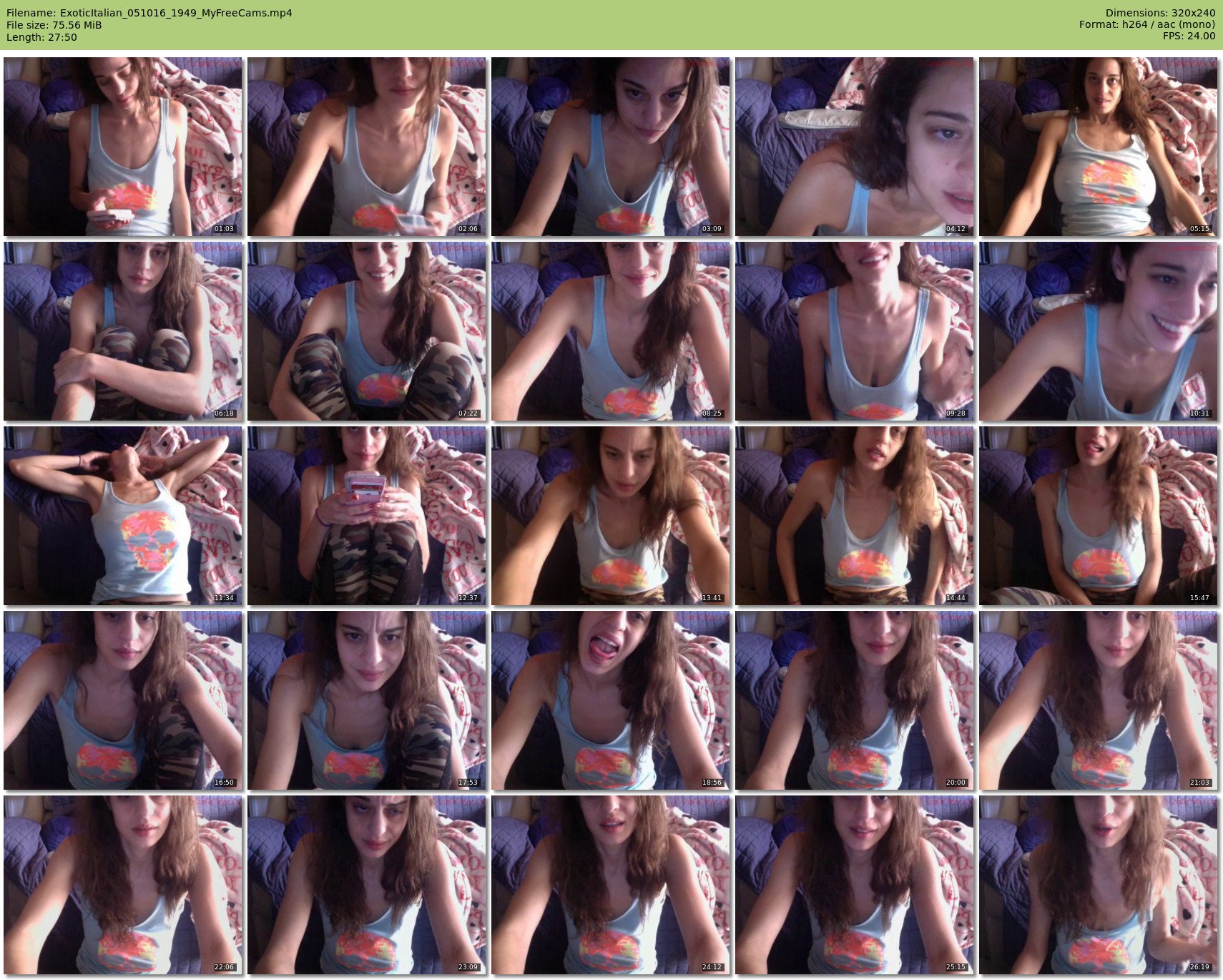The height and width of the screenshot is (980, 1223).
Task: Click the frame marked 06:18
Action: [122, 331]
